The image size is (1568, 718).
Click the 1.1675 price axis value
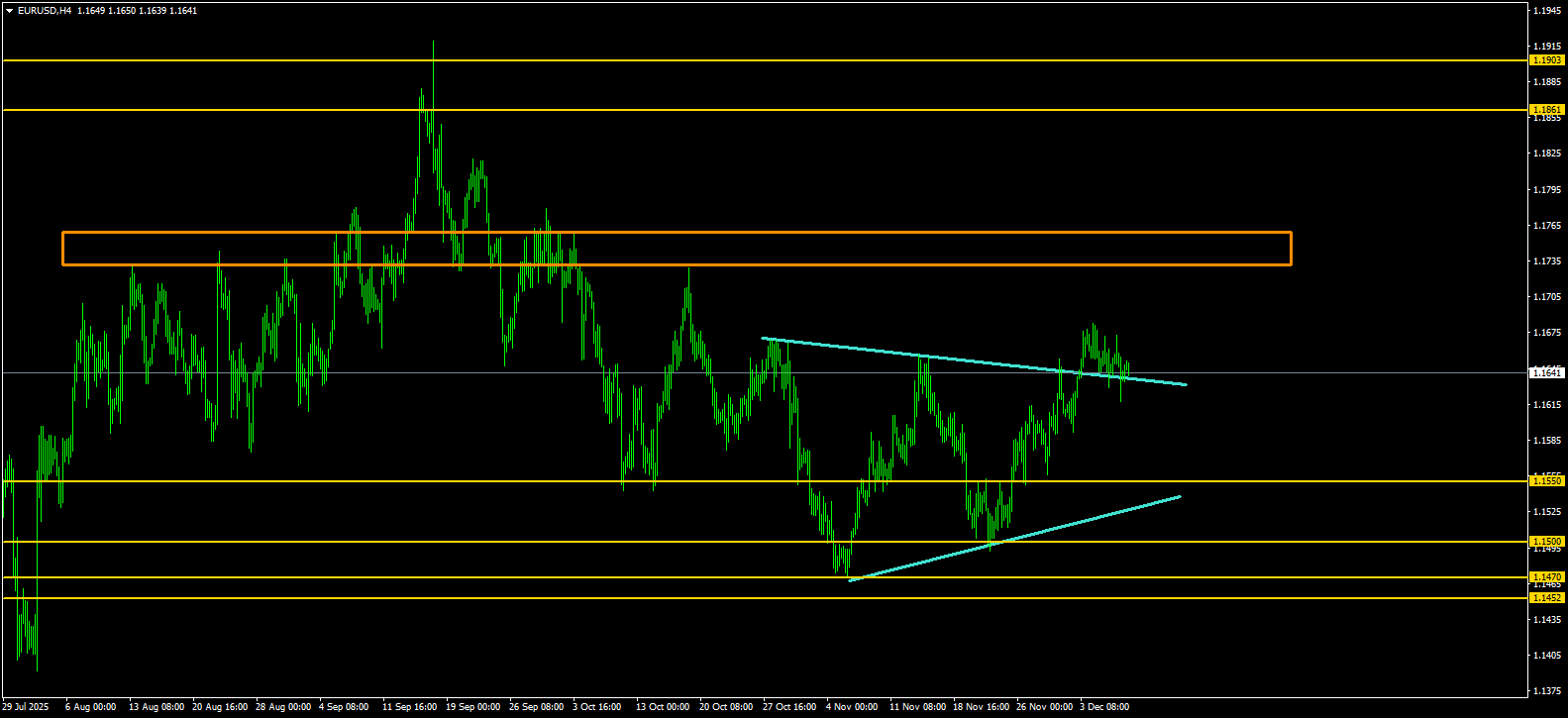[1547, 333]
